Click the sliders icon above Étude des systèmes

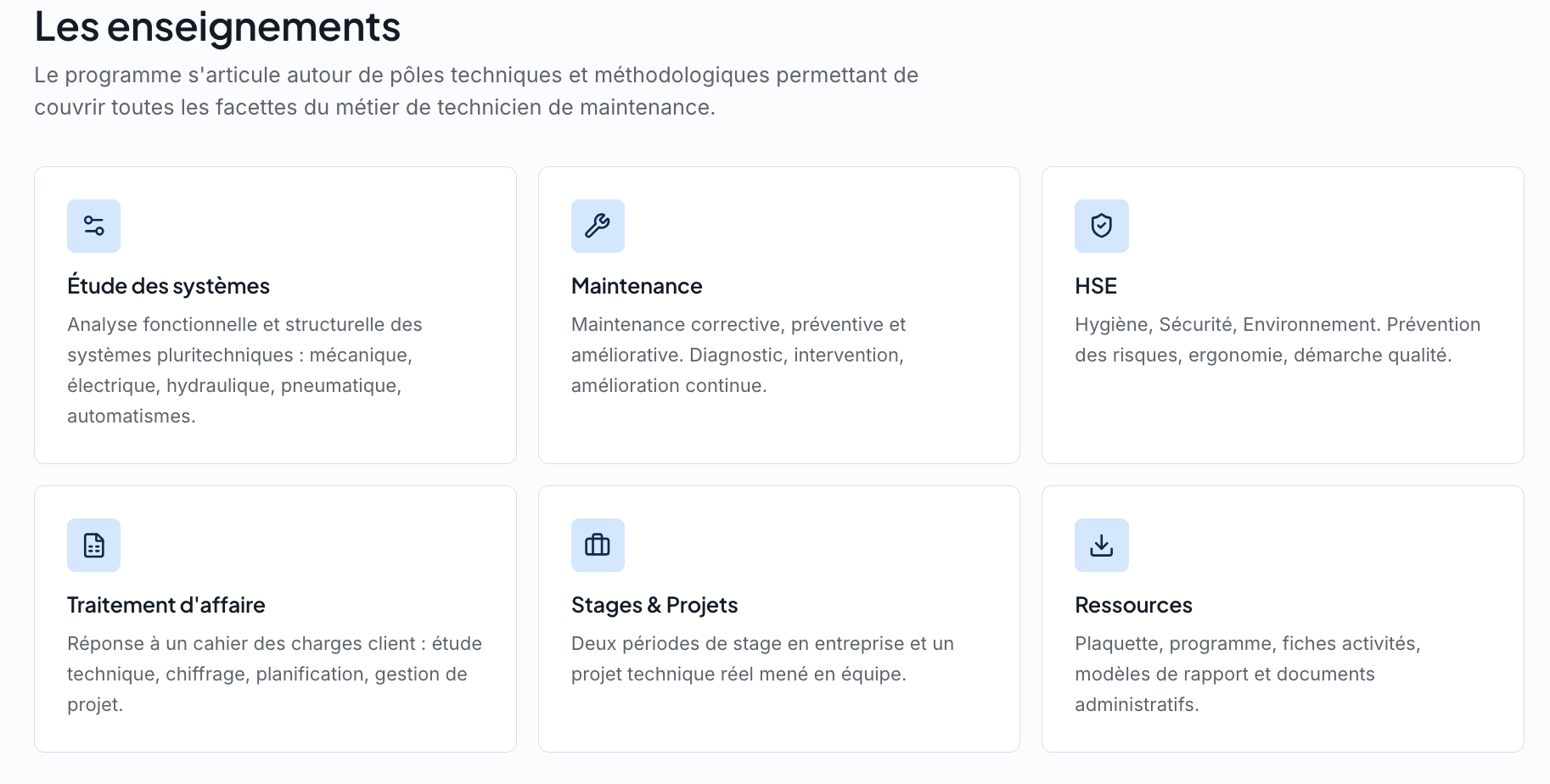point(93,226)
